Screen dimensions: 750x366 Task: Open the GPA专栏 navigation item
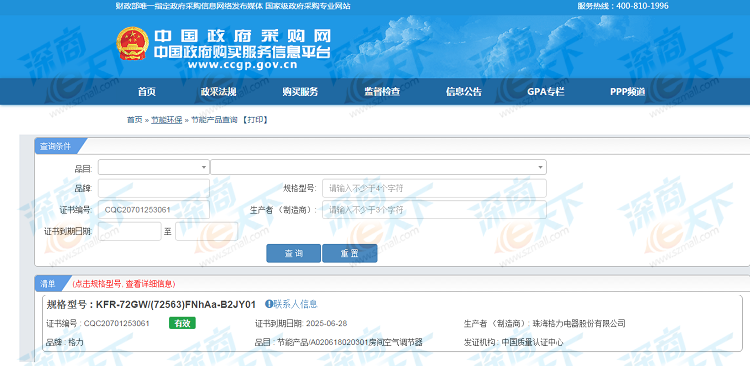tap(546, 92)
